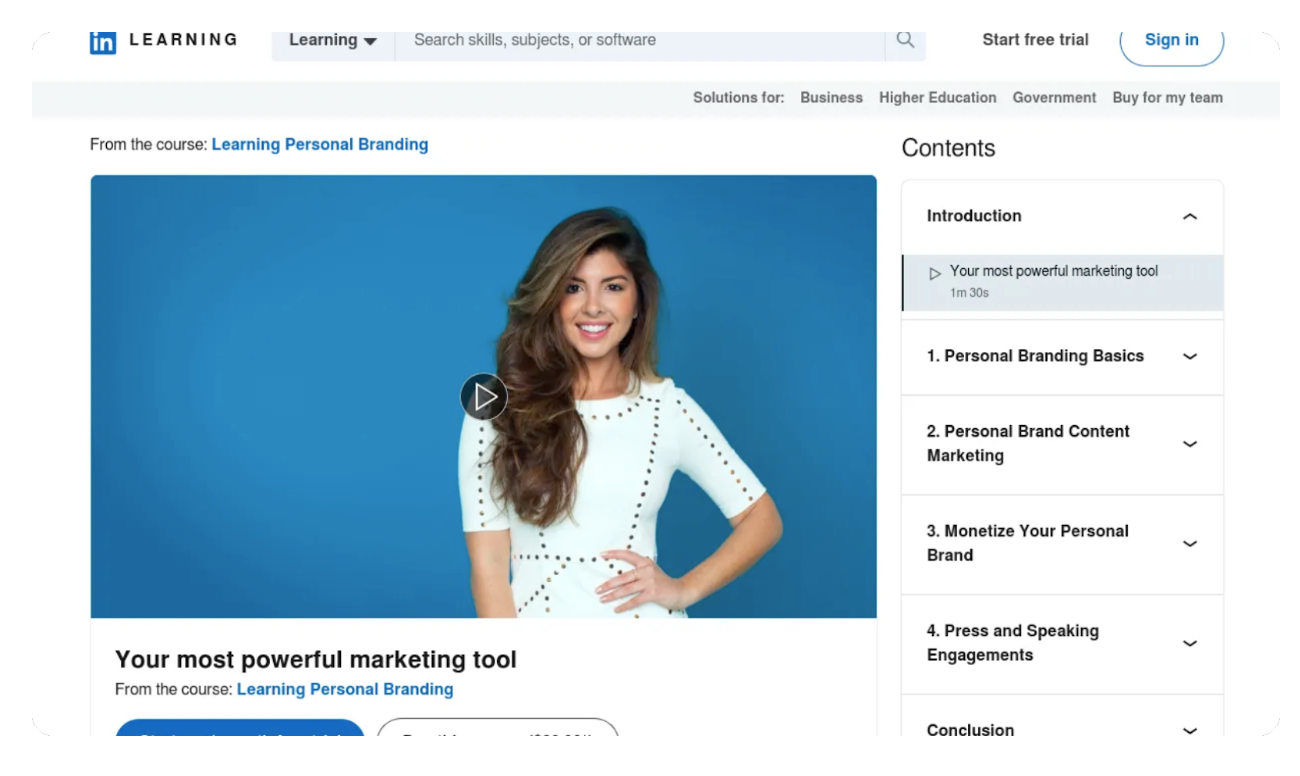Screen dimensions: 1300x776
Task: Click the Sign in button
Action: pyautogui.click(x=1171, y=40)
